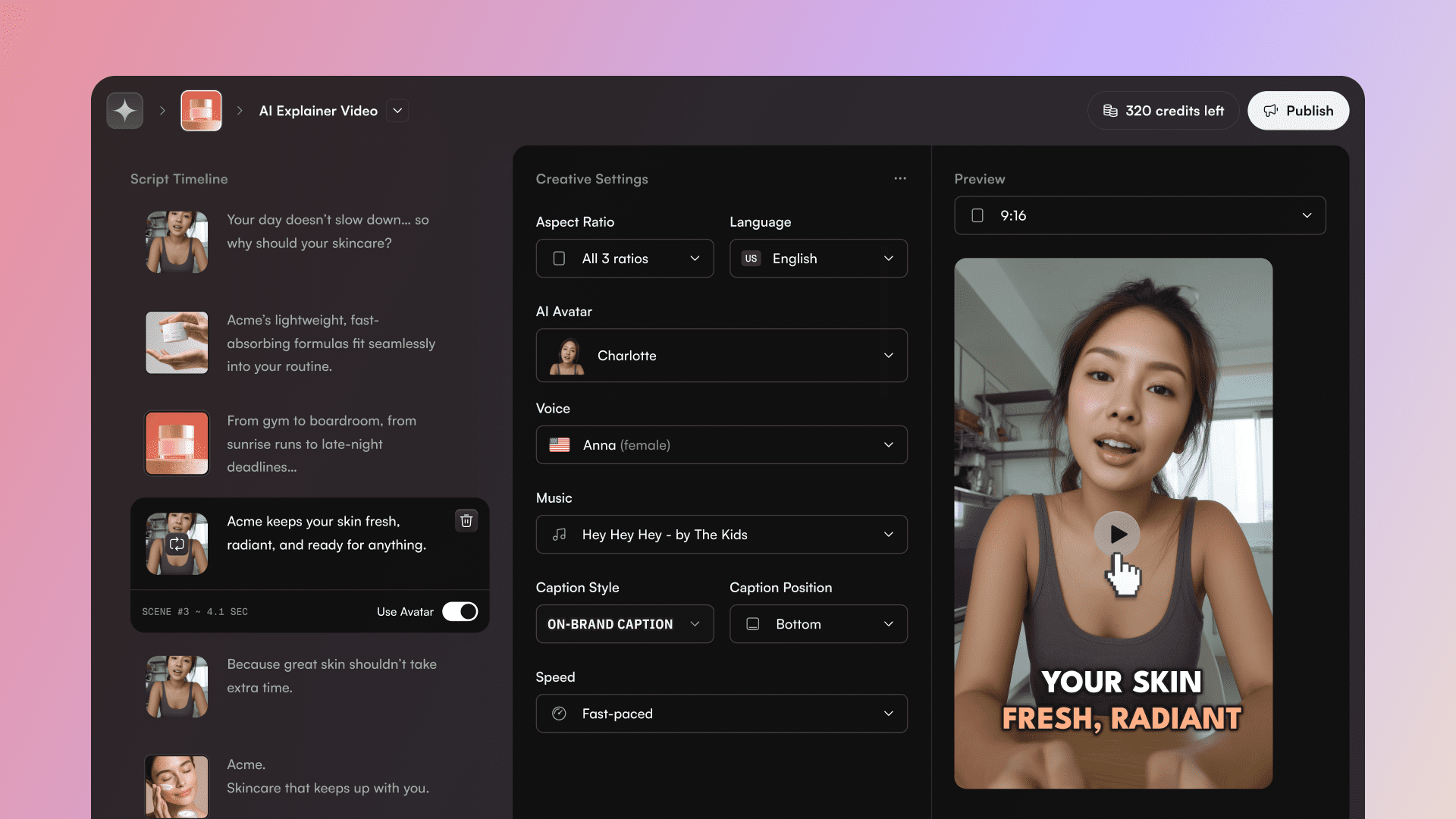Click the sparkle home logo icon
Viewport: 1456px width, 819px height.
[x=125, y=111]
